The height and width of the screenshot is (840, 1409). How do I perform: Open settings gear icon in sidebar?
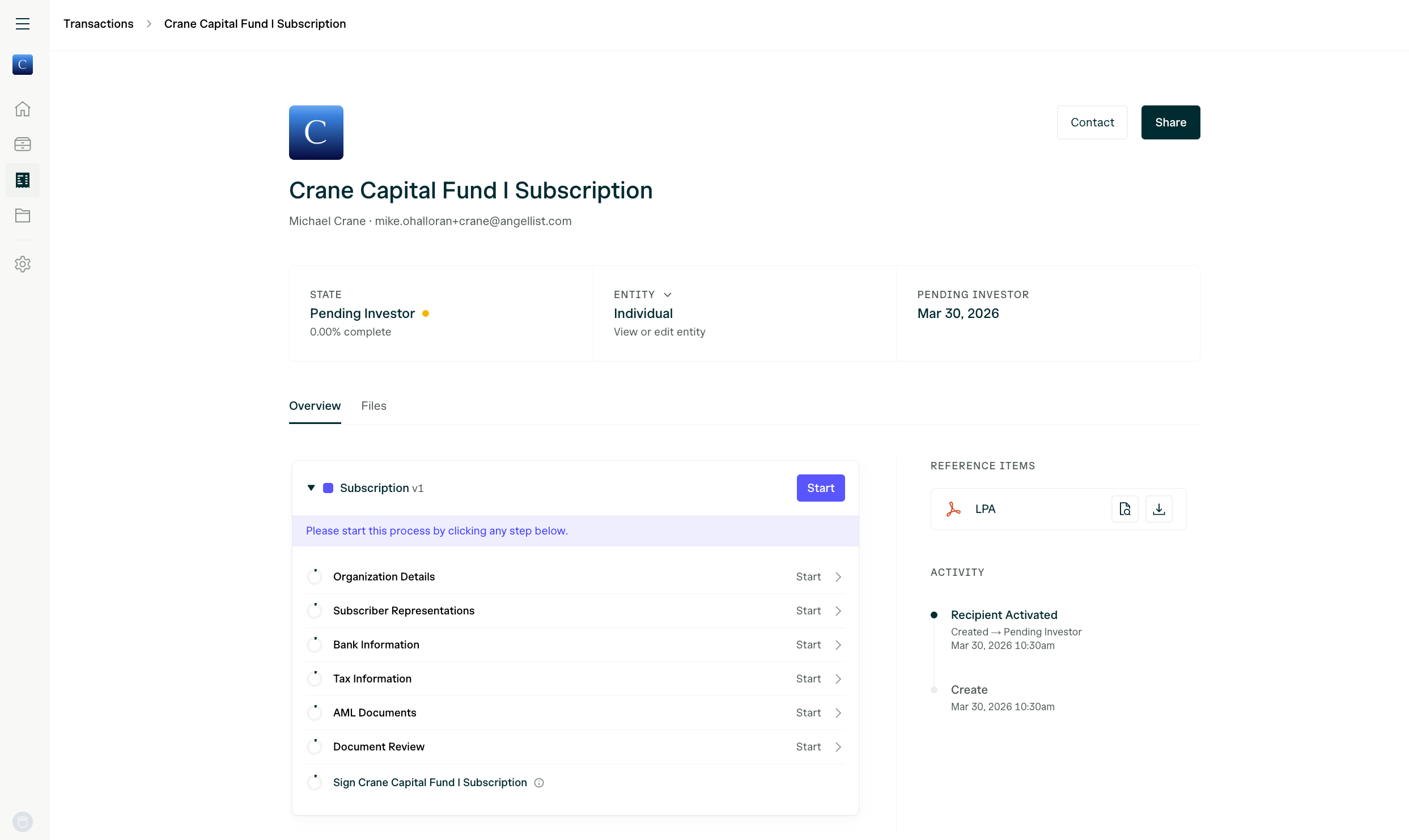(x=23, y=264)
